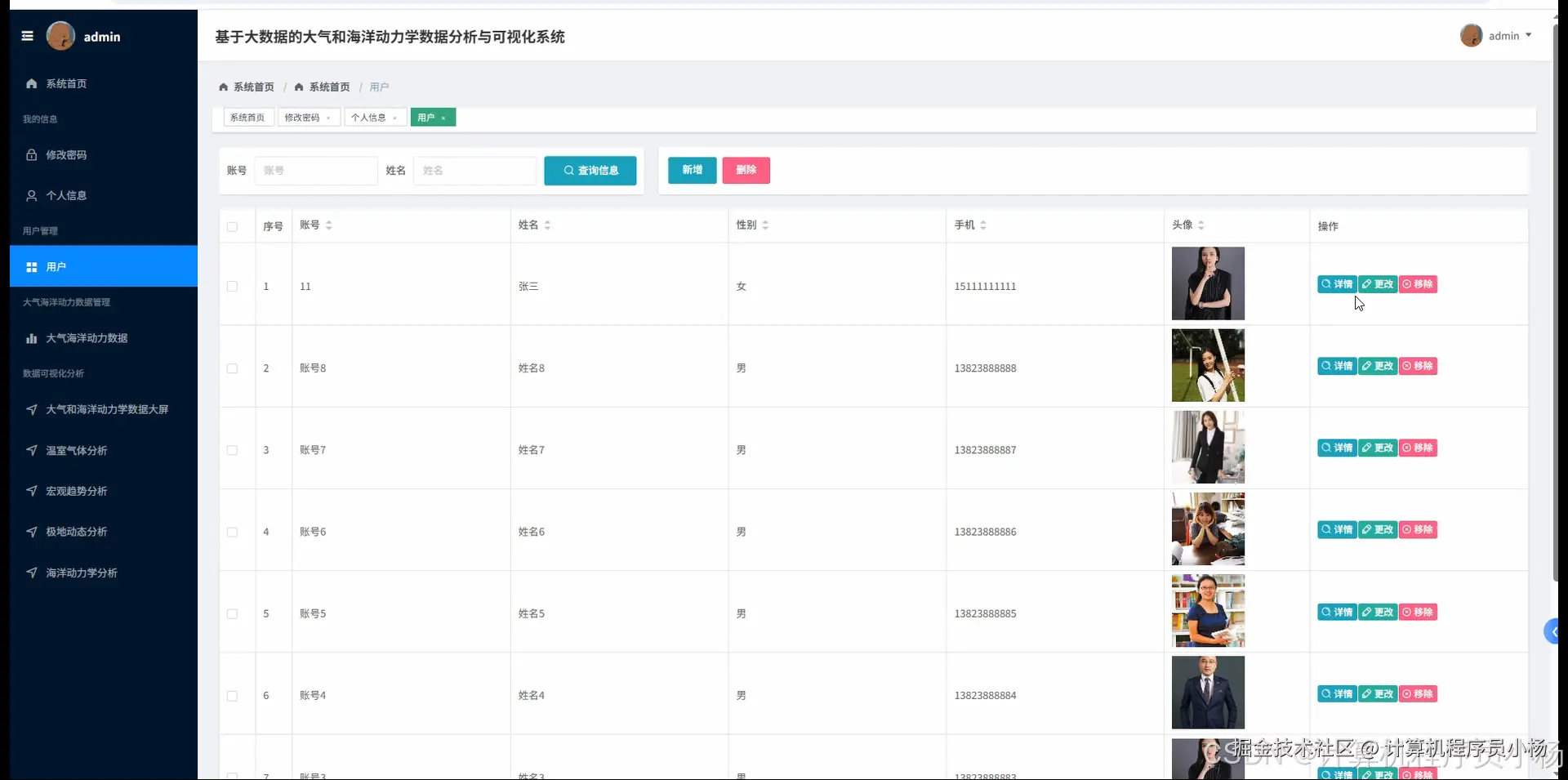Image resolution: width=1568 pixels, height=780 pixels.
Task: Check the checkbox for row 张三
Action: [233, 287]
